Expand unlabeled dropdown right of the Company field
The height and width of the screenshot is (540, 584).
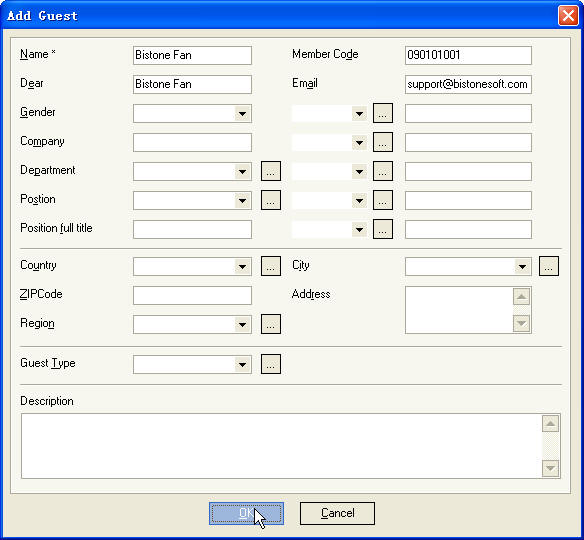click(x=359, y=143)
